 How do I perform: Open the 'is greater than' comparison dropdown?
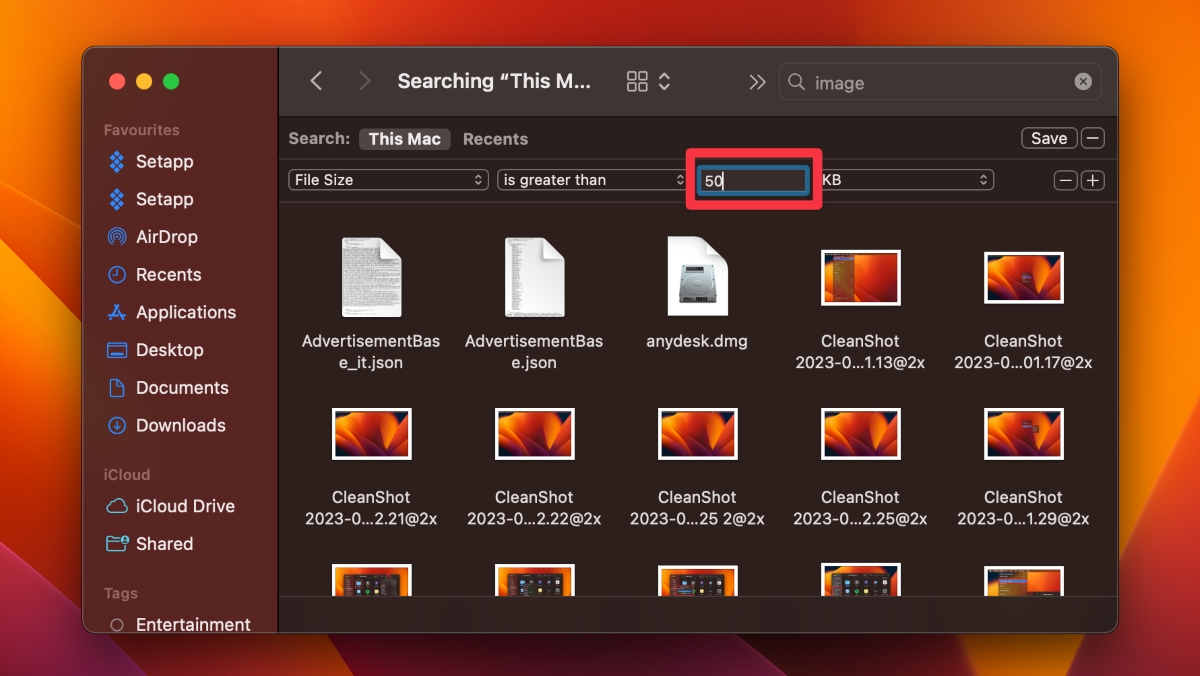[x=591, y=180]
